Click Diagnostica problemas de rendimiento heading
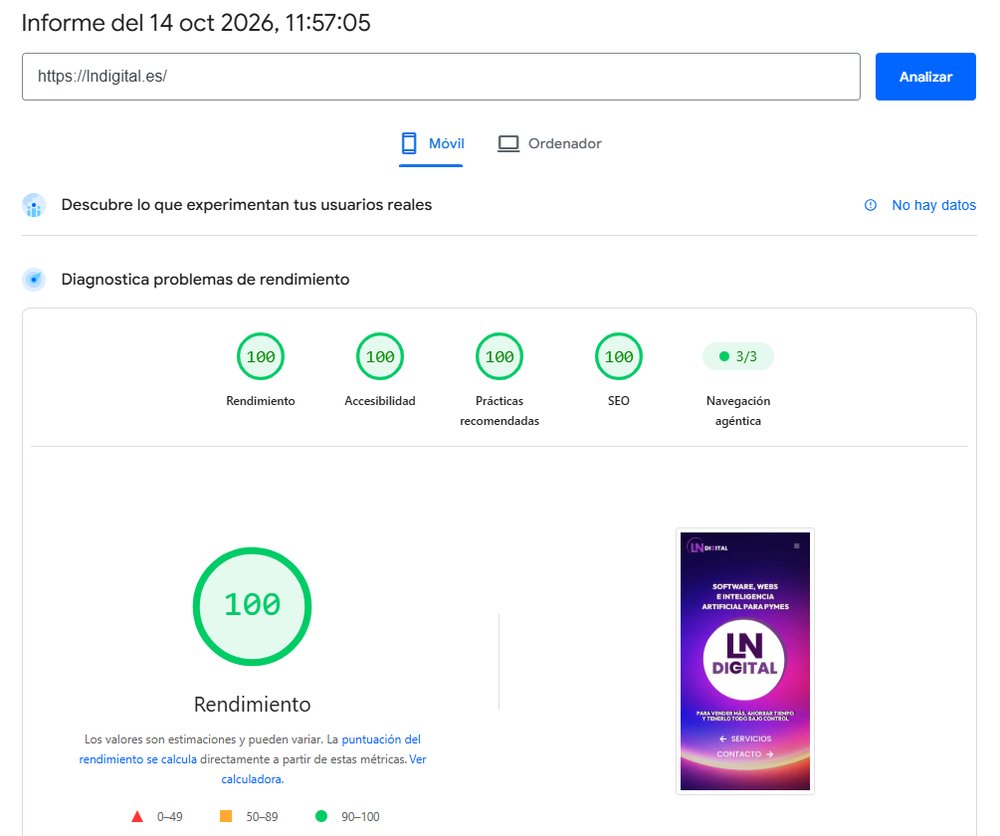Screen dimensions: 1000x836 click(205, 279)
